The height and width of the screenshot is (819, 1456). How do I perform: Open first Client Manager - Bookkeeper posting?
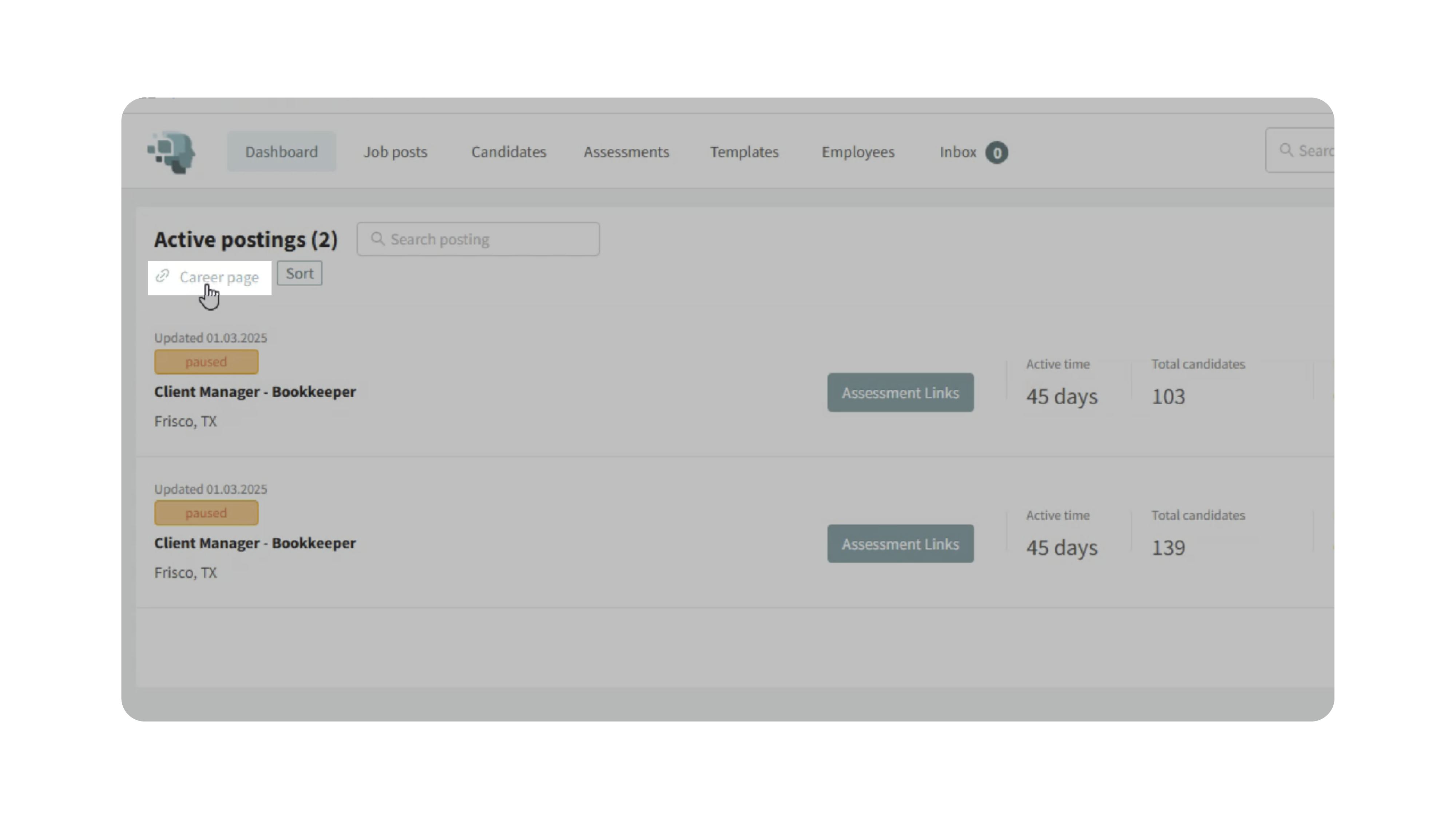(255, 392)
